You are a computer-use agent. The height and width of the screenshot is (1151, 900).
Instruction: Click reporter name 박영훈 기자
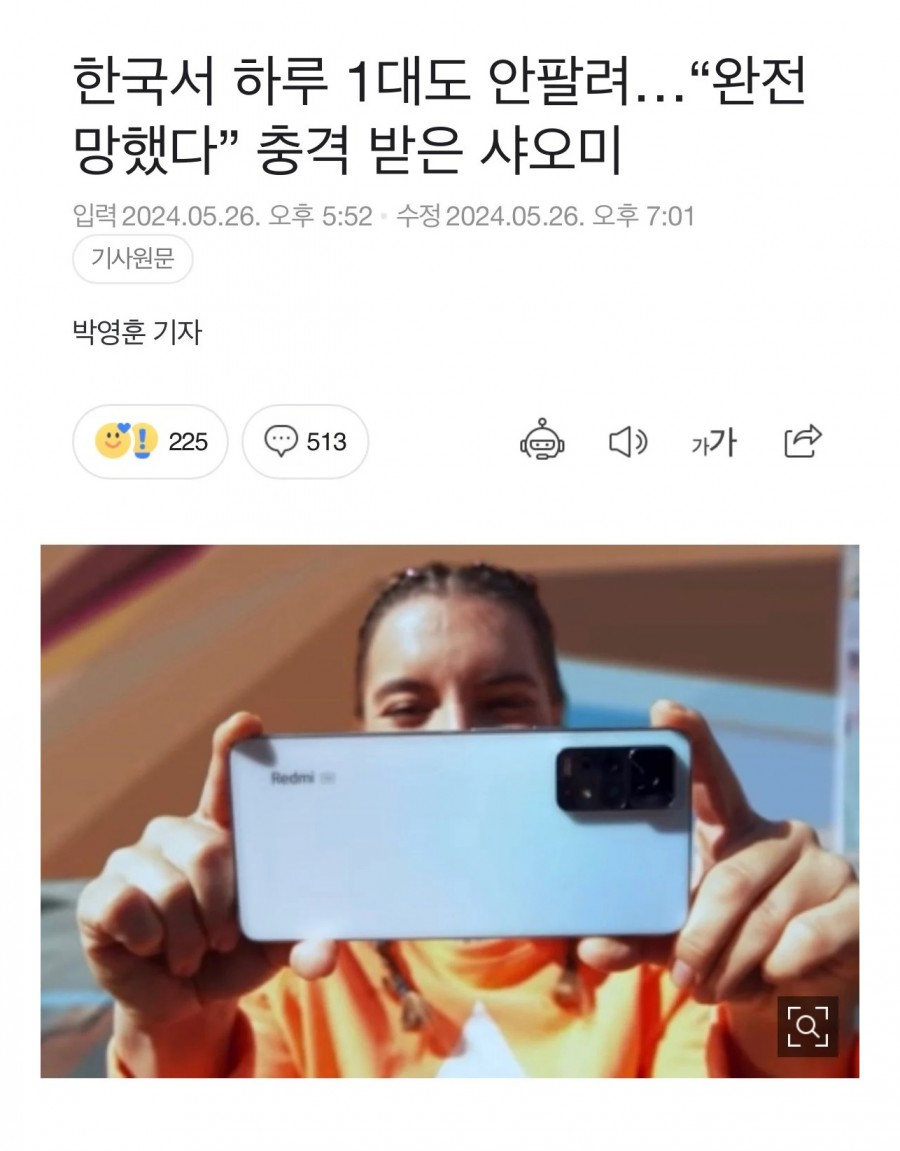tap(137, 333)
